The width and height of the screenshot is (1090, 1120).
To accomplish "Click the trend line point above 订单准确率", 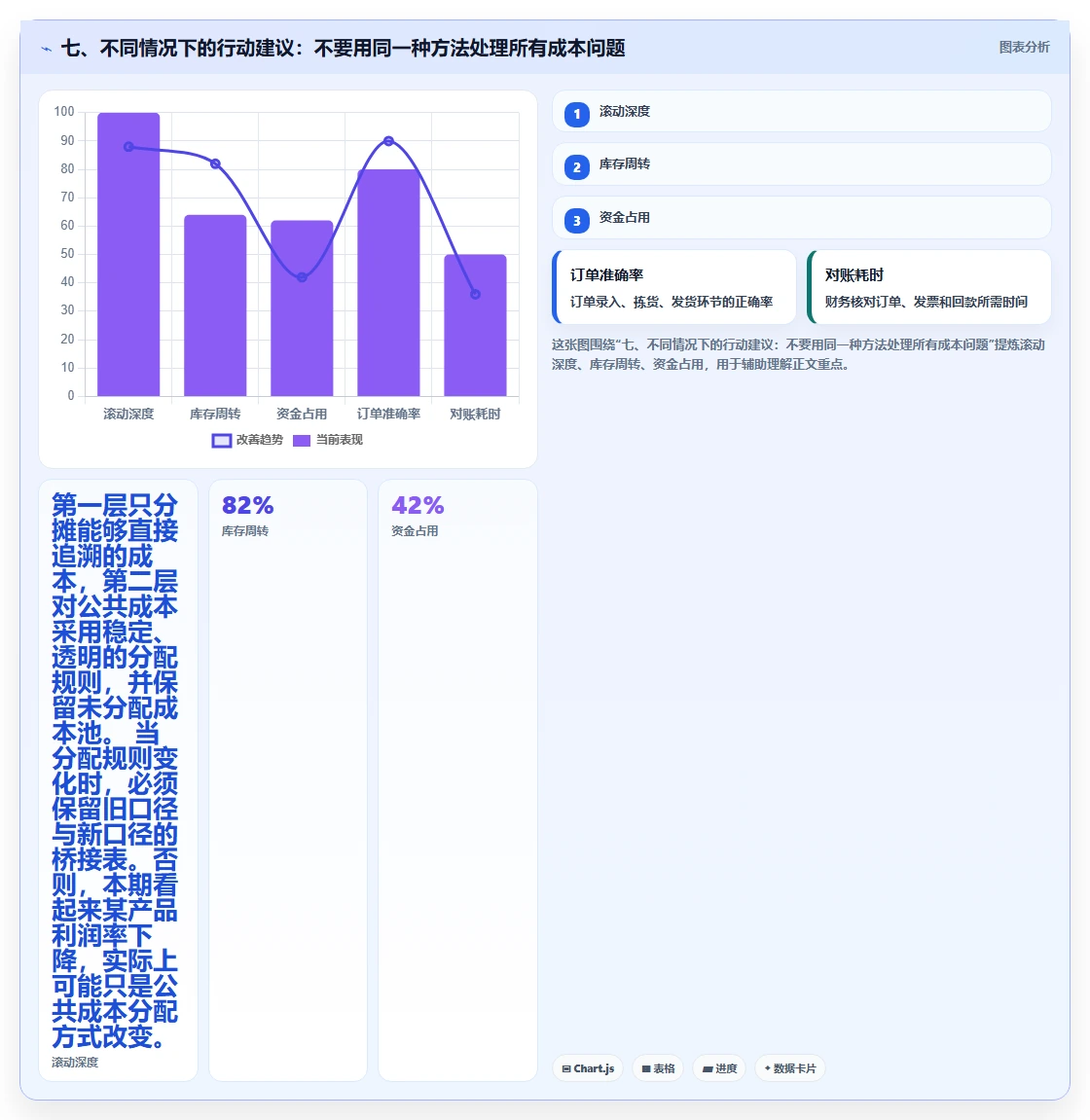I will pos(388,141).
